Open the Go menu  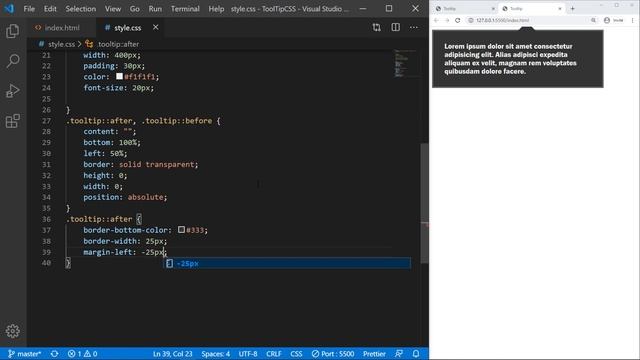[134, 9]
